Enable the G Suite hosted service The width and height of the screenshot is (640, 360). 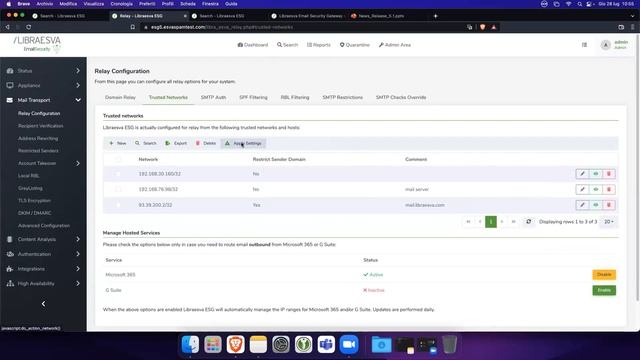[x=604, y=290]
